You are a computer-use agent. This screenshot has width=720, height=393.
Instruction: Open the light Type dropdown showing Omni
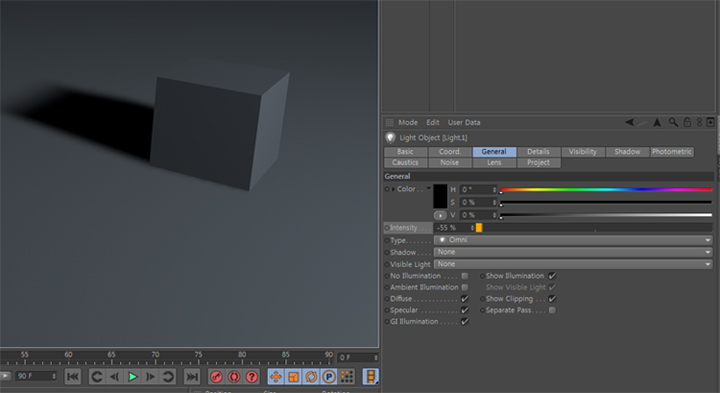pyautogui.click(x=573, y=240)
